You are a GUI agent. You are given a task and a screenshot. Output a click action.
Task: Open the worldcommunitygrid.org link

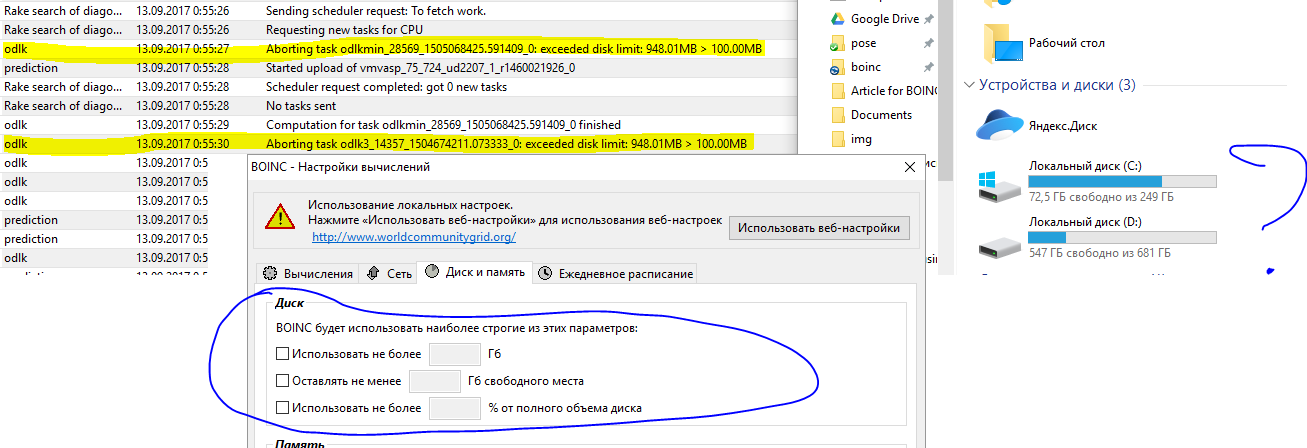pyautogui.click(x=414, y=237)
